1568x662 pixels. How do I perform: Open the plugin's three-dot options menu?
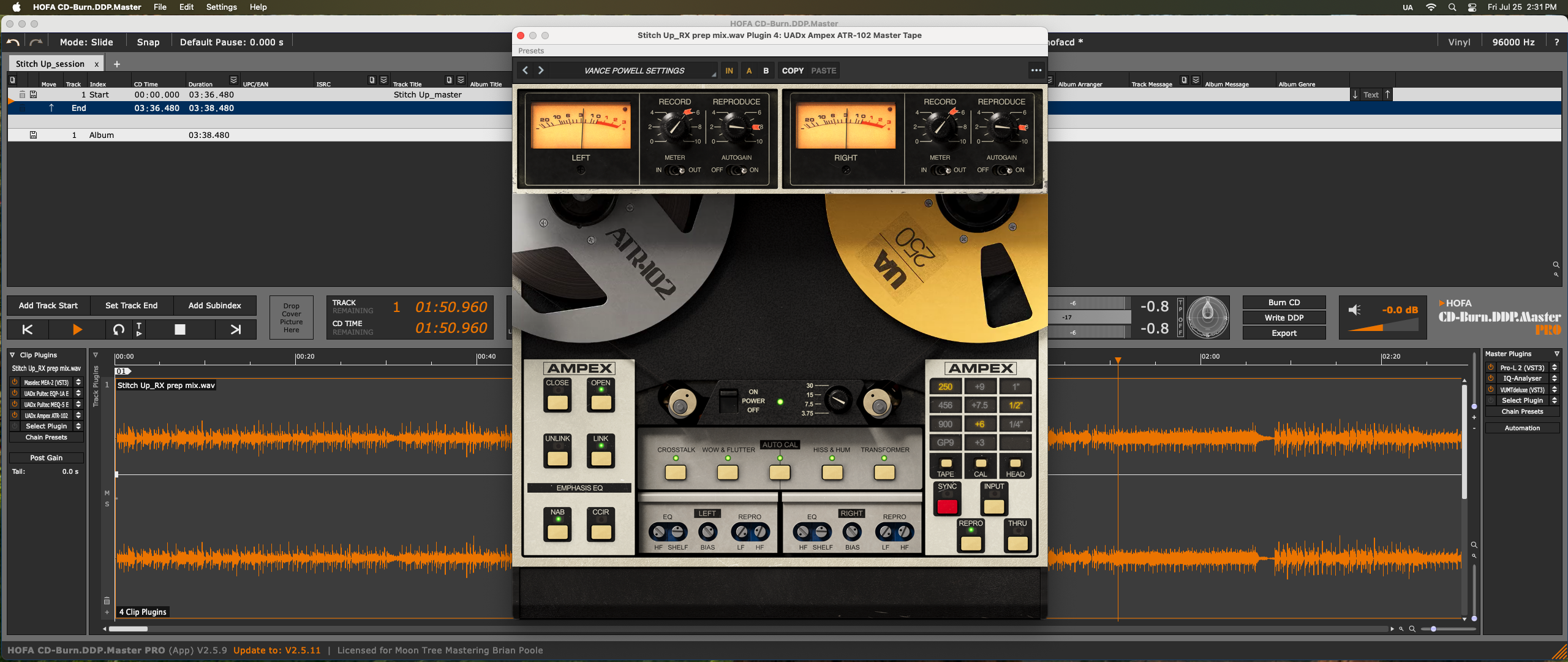point(1036,70)
